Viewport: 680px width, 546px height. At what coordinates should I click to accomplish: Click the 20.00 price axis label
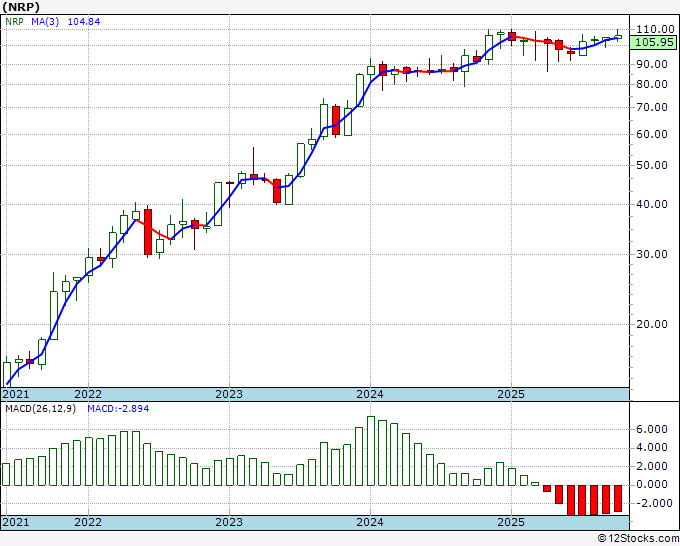652,324
